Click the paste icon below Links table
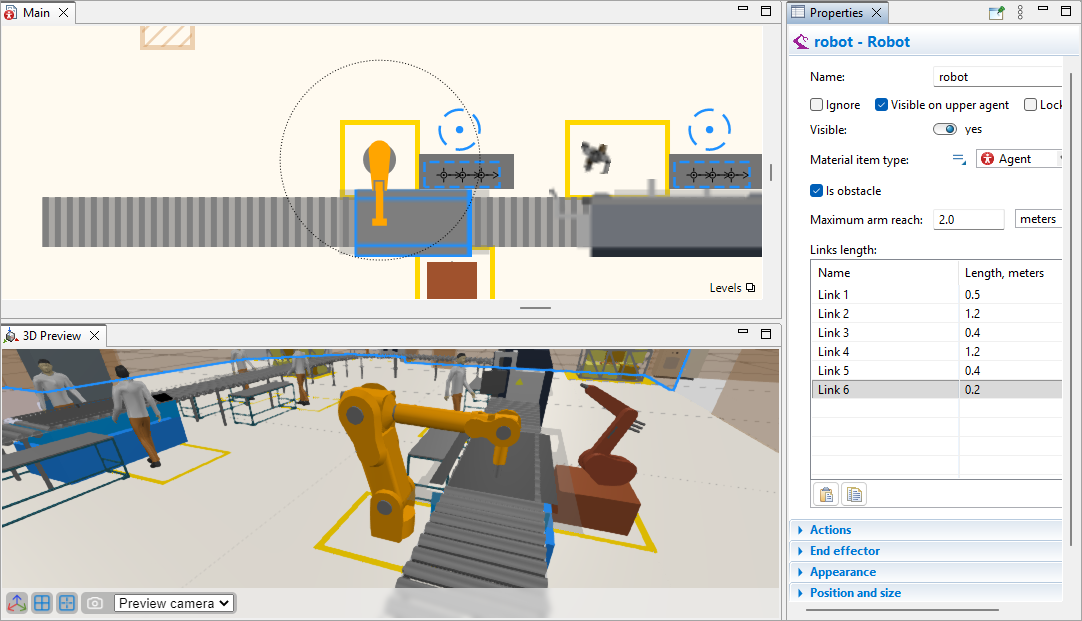The width and height of the screenshot is (1082, 621). click(826, 494)
